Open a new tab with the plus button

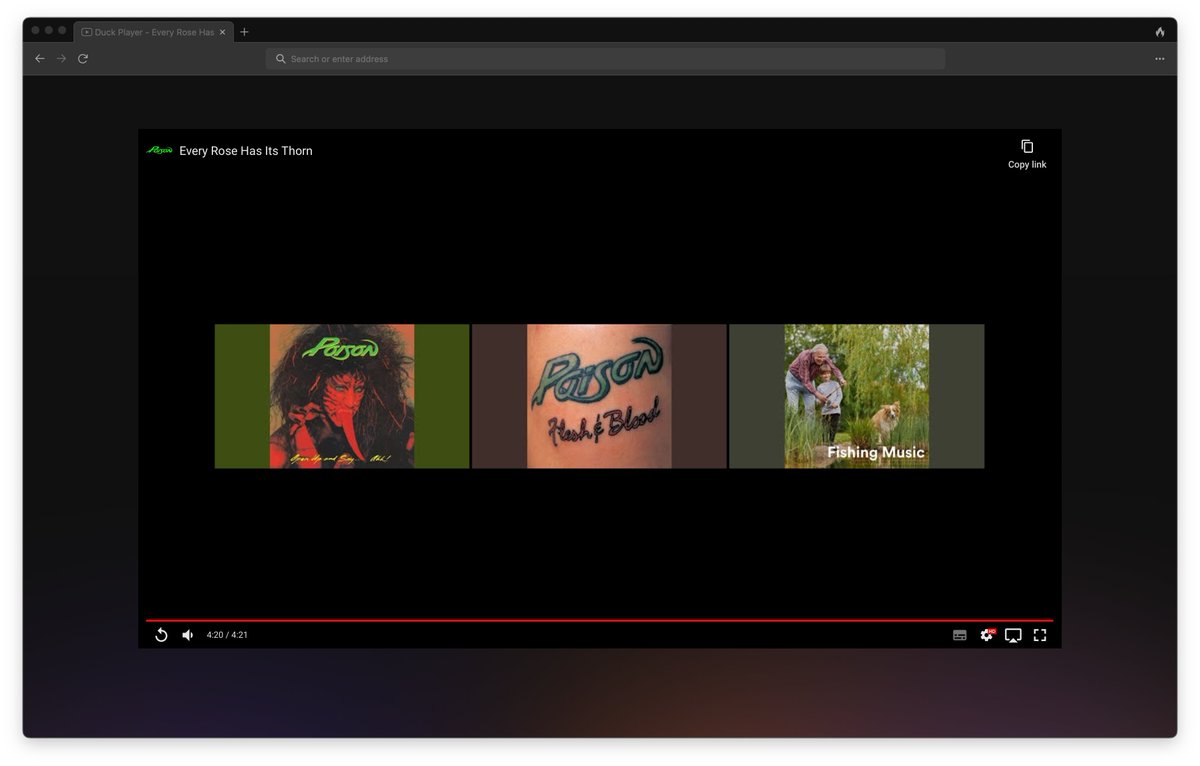click(244, 31)
